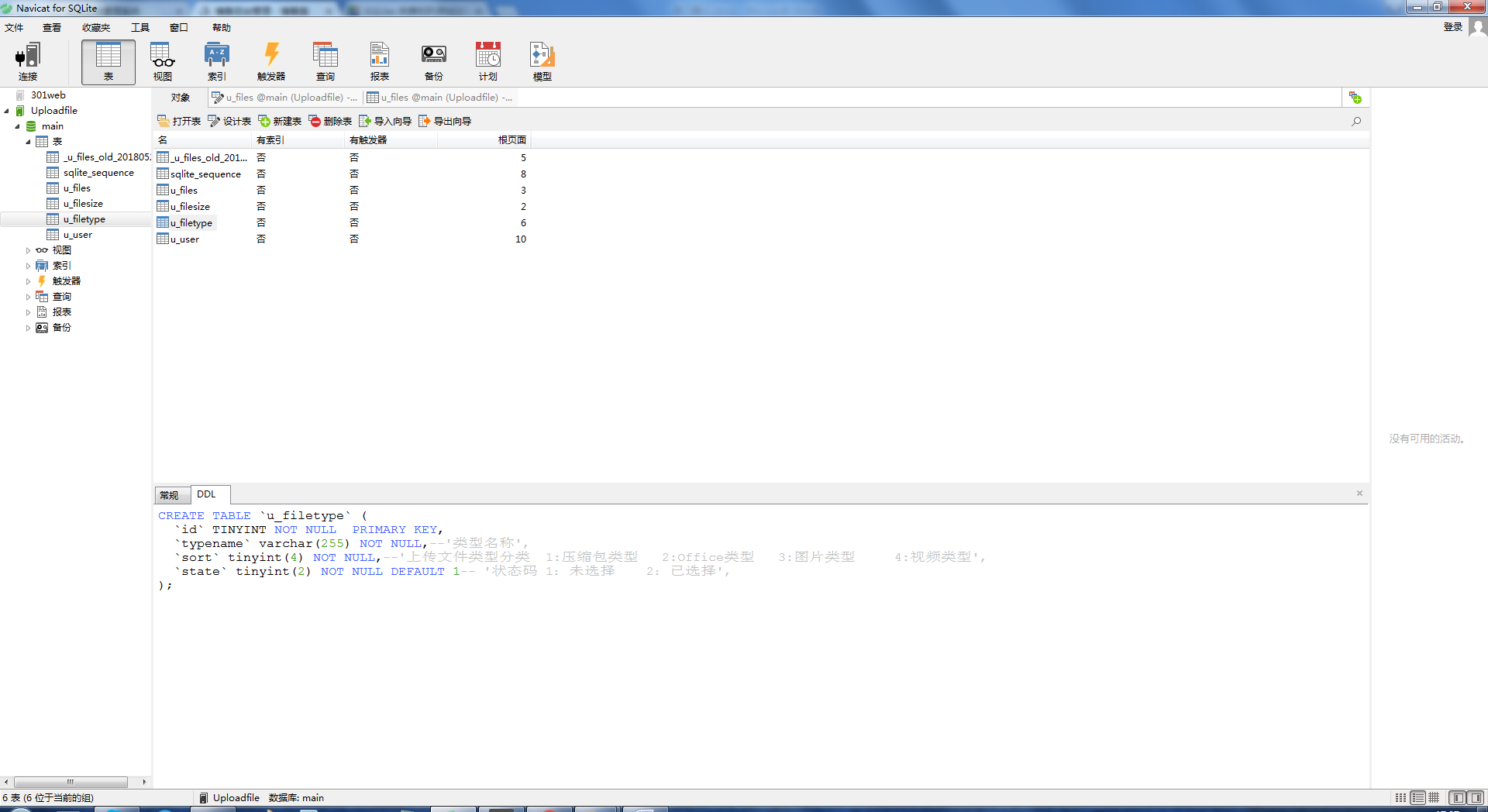
Task: Expand the 索引 index tree node
Action: pyautogui.click(x=28, y=266)
